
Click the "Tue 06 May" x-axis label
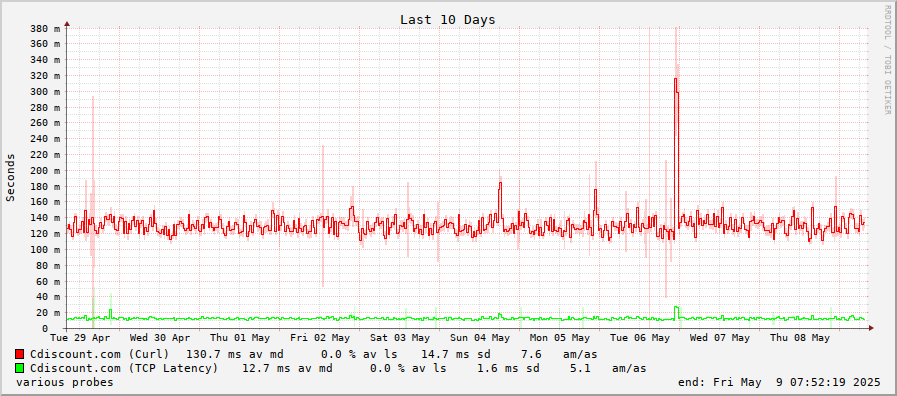click(640, 338)
